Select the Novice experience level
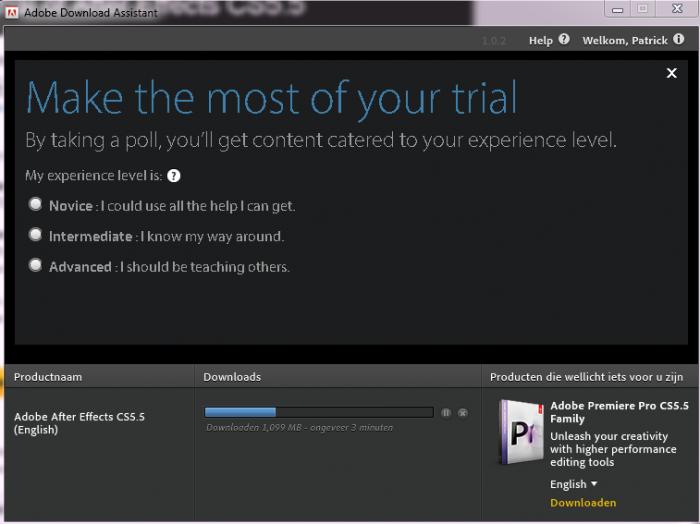700x524 pixels. (x=36, y=204)
